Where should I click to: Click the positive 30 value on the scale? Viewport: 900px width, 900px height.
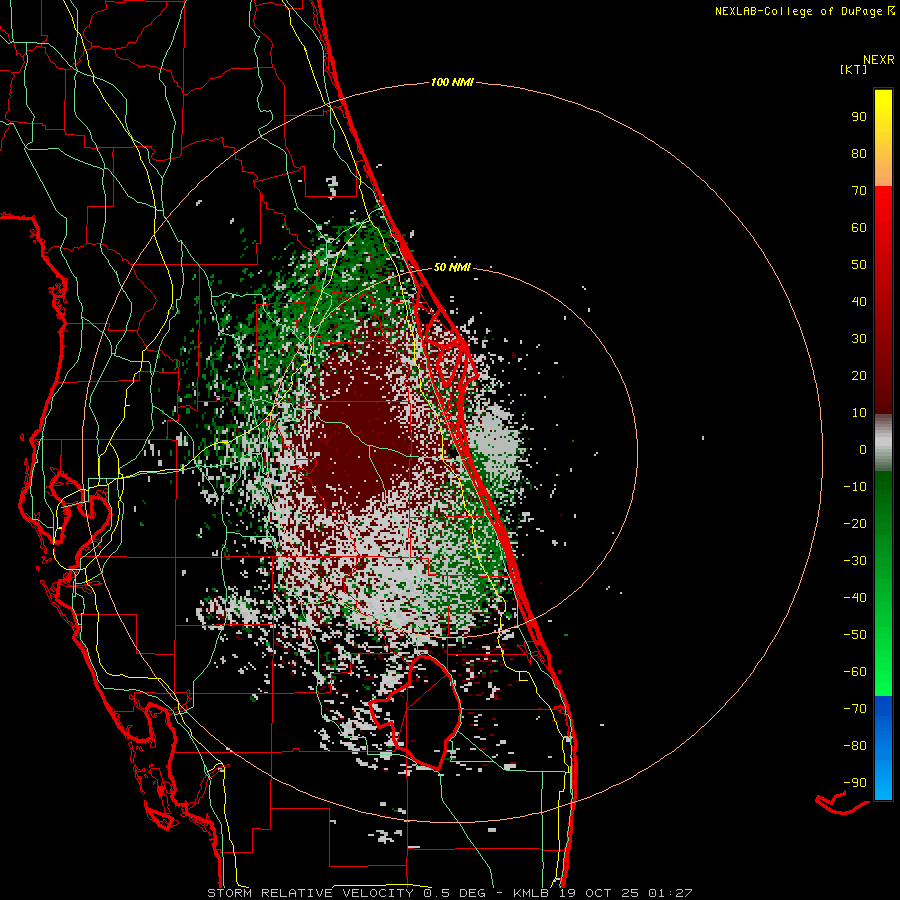859,339
